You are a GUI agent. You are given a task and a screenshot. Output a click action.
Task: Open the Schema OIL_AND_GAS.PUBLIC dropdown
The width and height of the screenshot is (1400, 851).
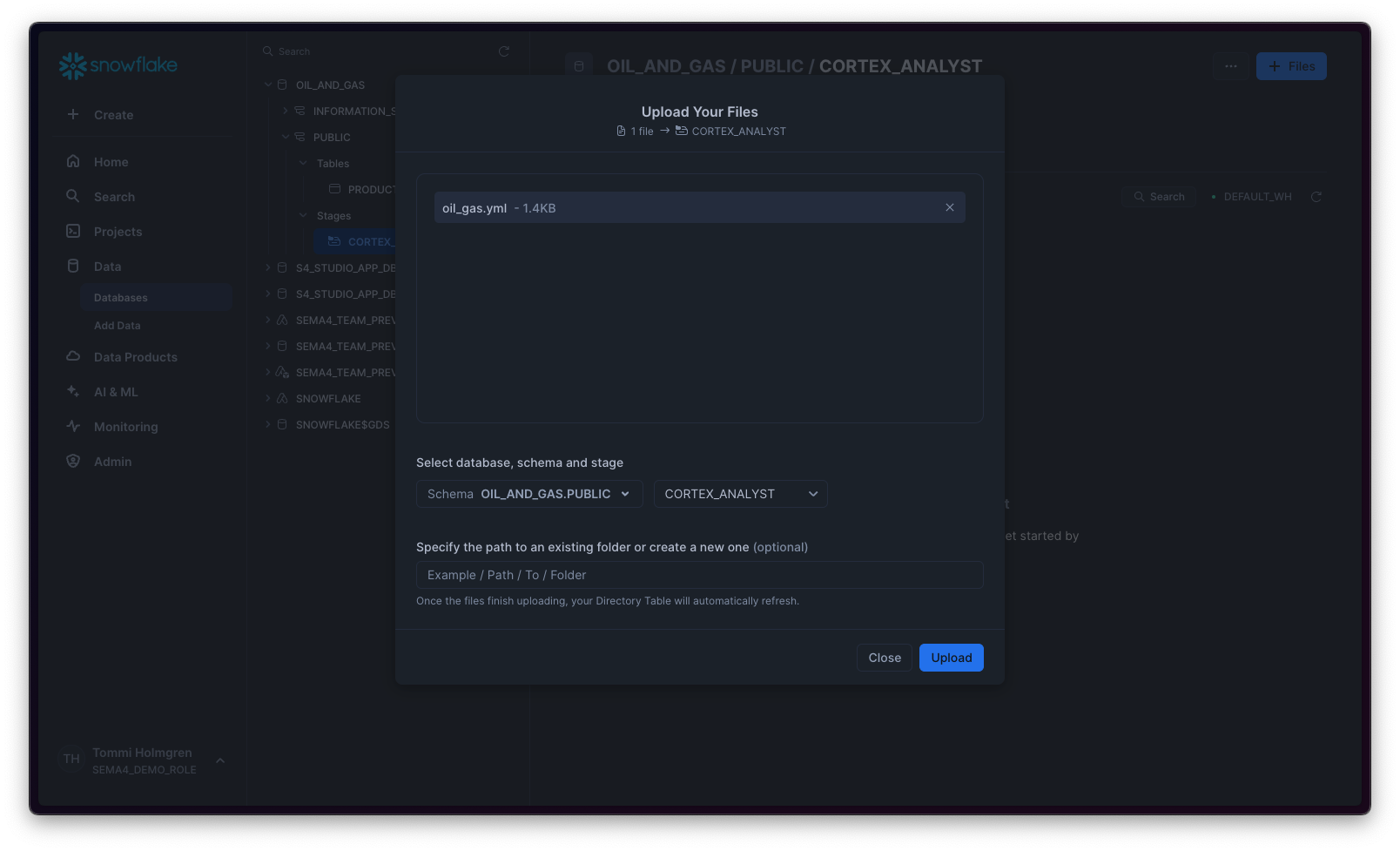tap(529, 494)
